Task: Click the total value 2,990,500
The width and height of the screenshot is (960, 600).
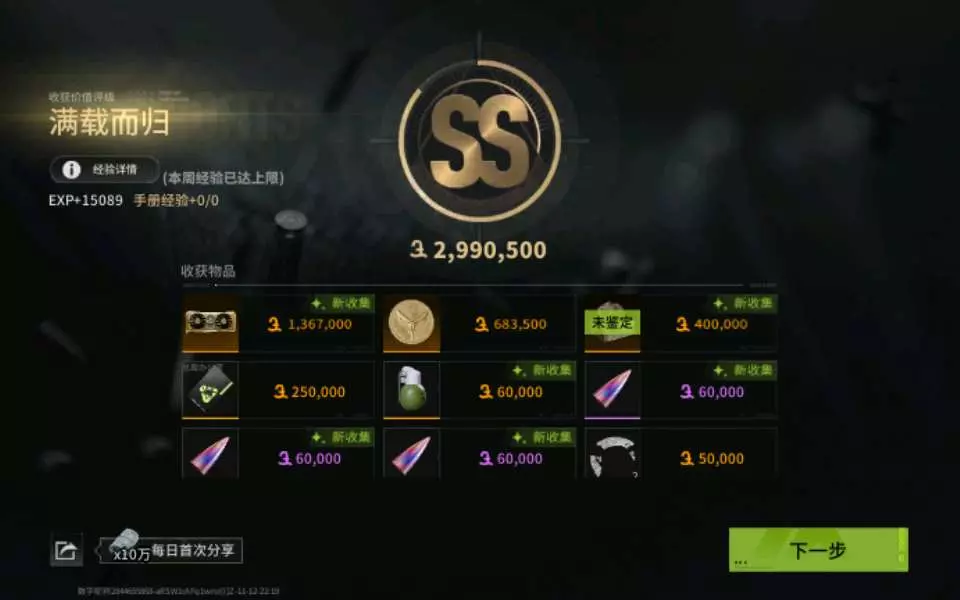Action: pos(478,250)
